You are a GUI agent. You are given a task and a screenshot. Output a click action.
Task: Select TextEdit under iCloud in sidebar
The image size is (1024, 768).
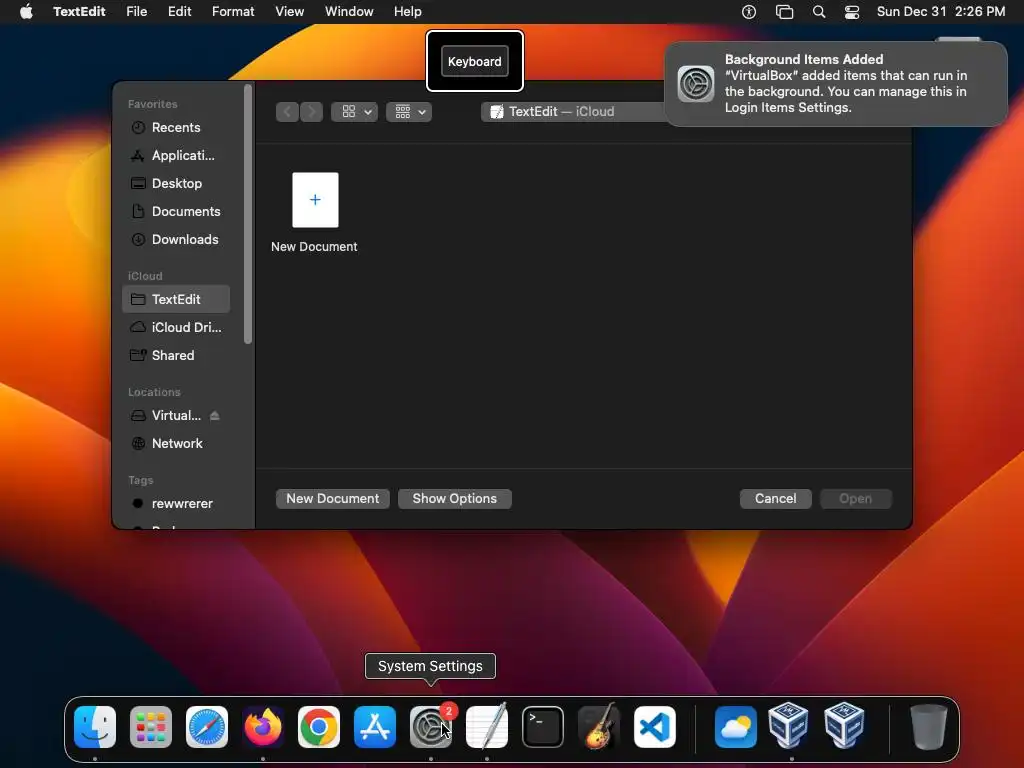tap(176, 299)
